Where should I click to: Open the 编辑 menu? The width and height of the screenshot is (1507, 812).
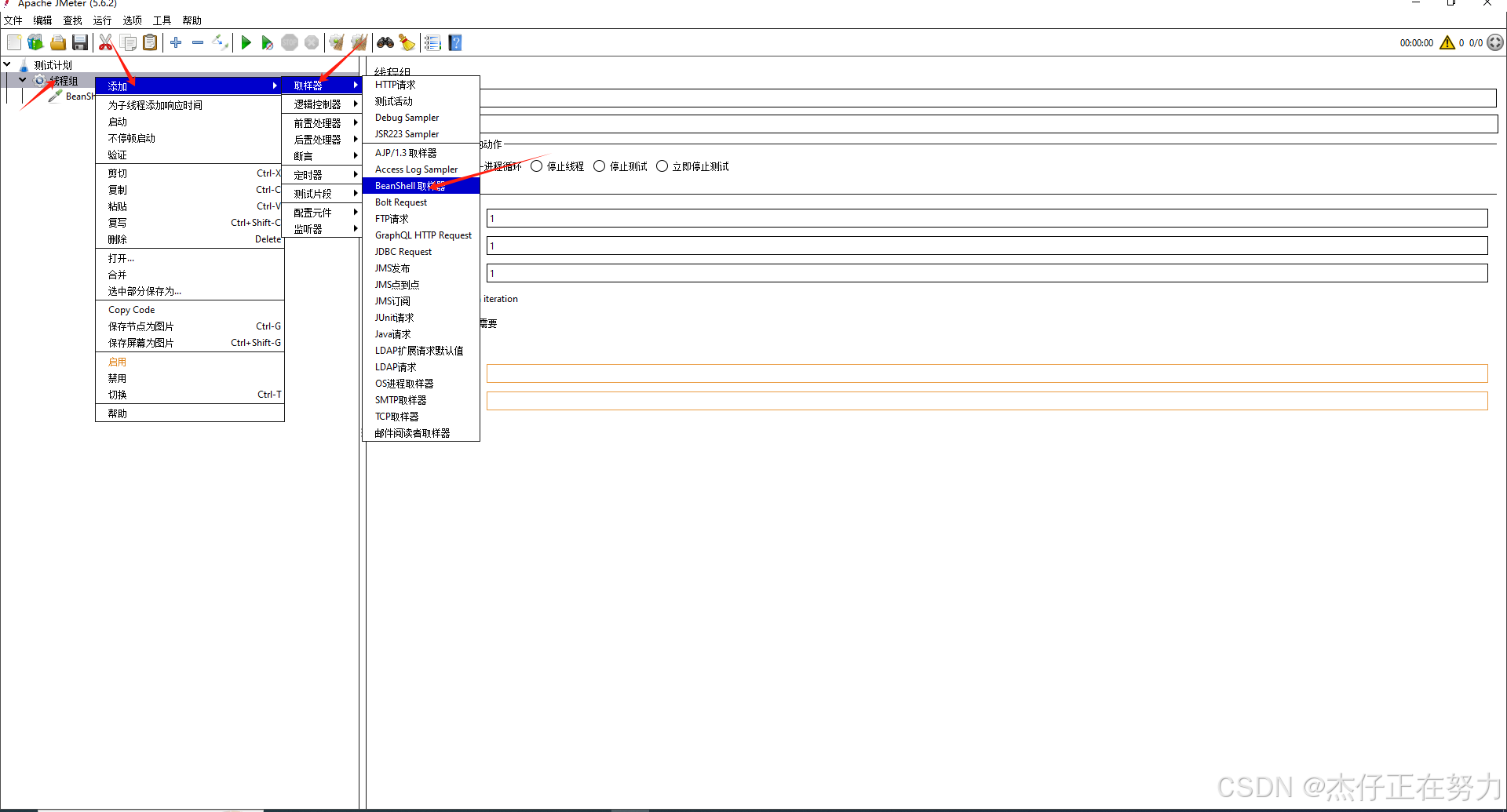tap(43, 20)
